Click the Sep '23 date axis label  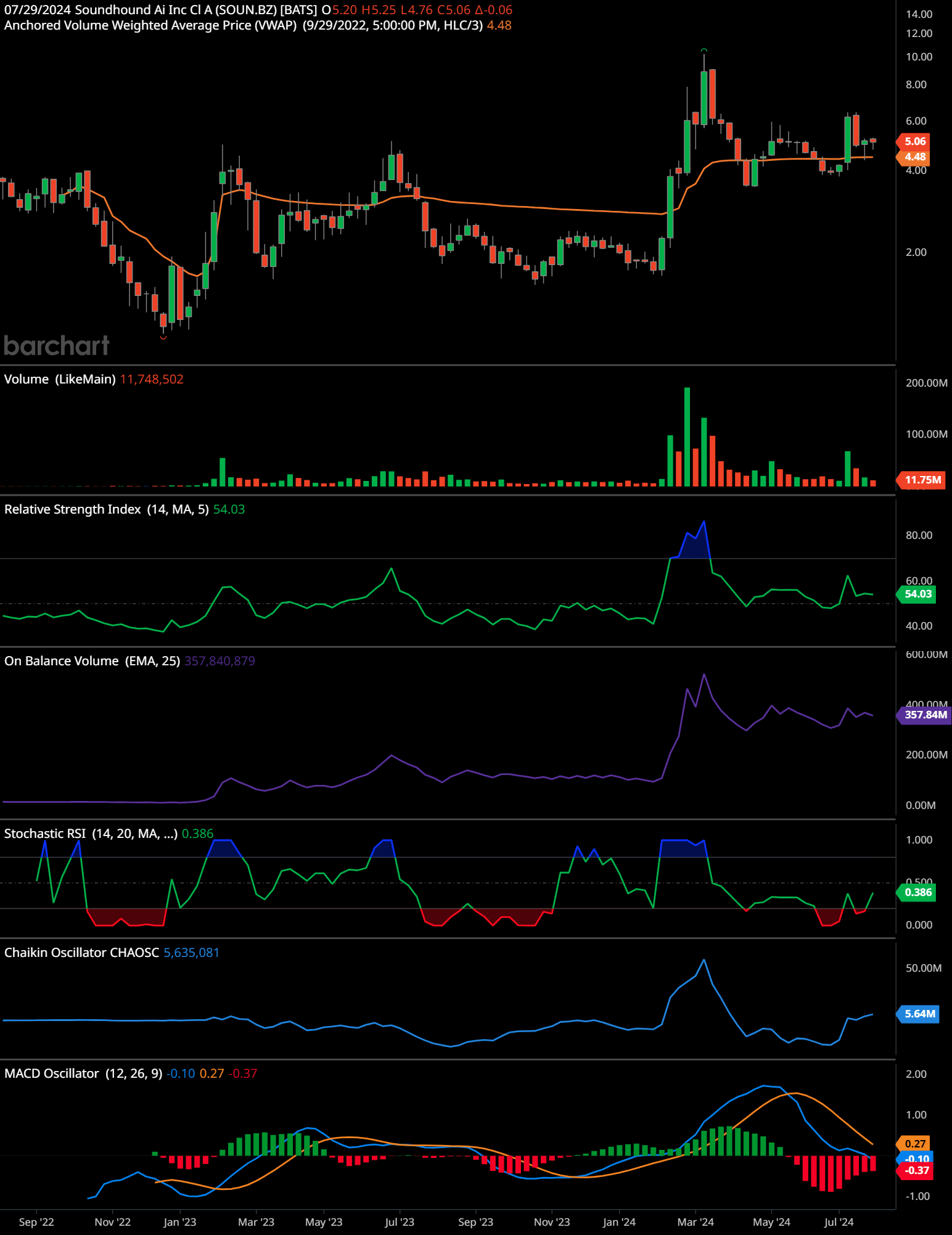[475, 1222]
